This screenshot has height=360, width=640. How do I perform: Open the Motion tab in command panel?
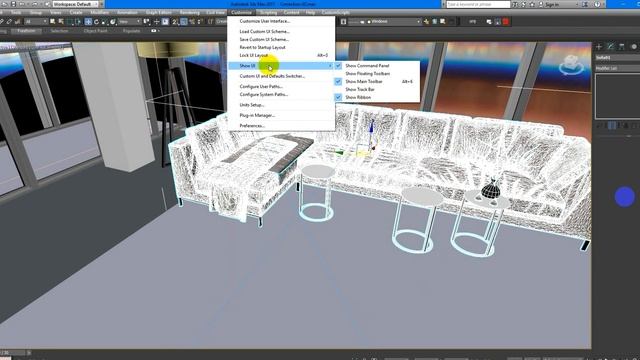634,47
